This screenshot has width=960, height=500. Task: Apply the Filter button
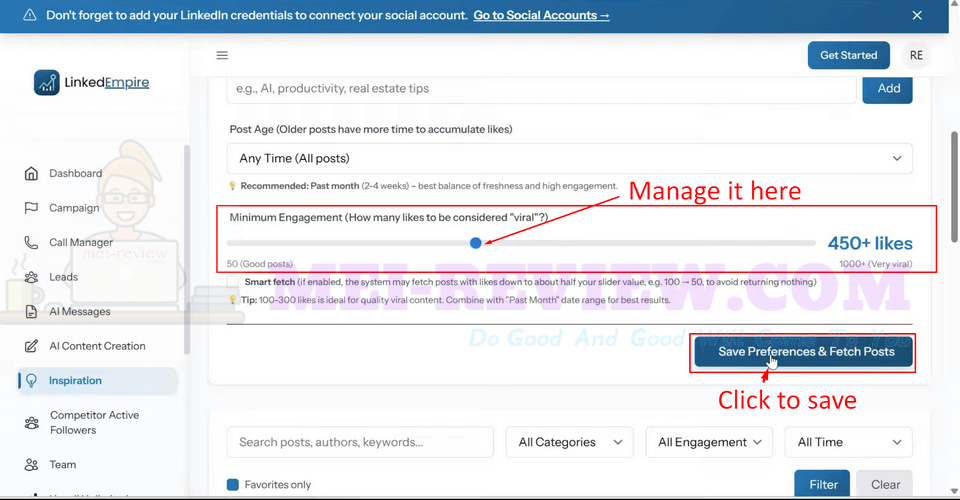pyautogui.click(x=822, y=484)
